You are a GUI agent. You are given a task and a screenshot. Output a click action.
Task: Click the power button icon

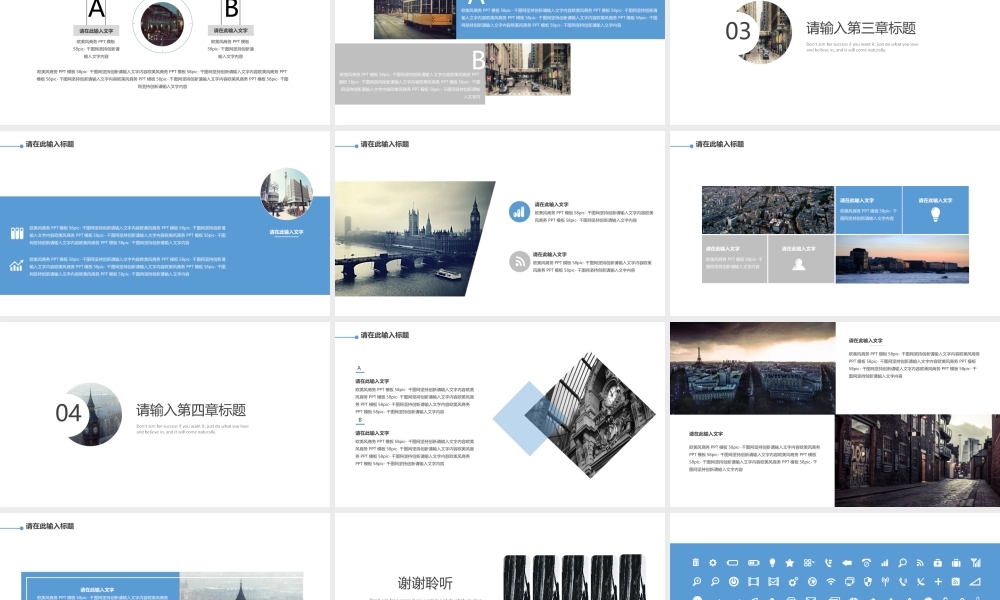pyautogui.click(x=733, y=582)
